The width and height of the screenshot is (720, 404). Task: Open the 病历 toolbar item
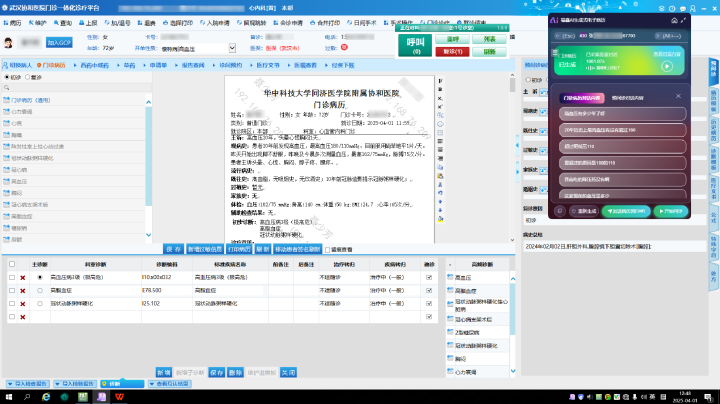click(x=12, y=23)
